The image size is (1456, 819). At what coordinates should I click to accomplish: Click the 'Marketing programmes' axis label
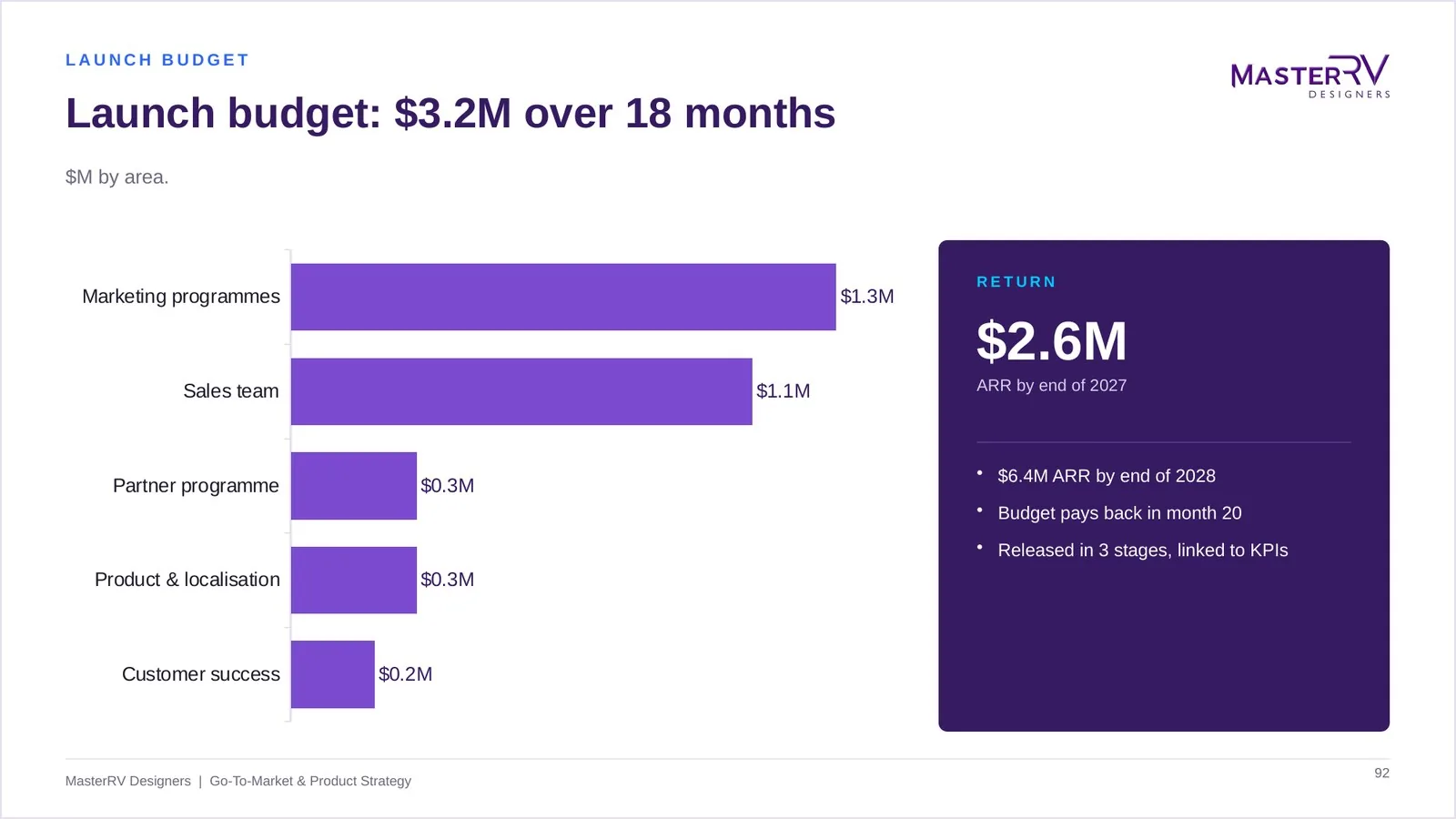point(181,297)
